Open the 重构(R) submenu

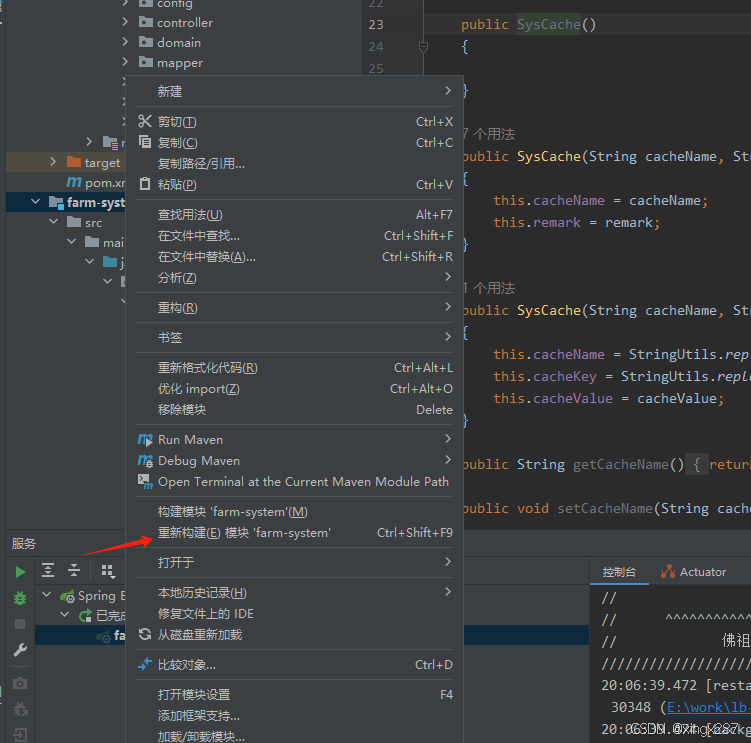tap(295, 308)
